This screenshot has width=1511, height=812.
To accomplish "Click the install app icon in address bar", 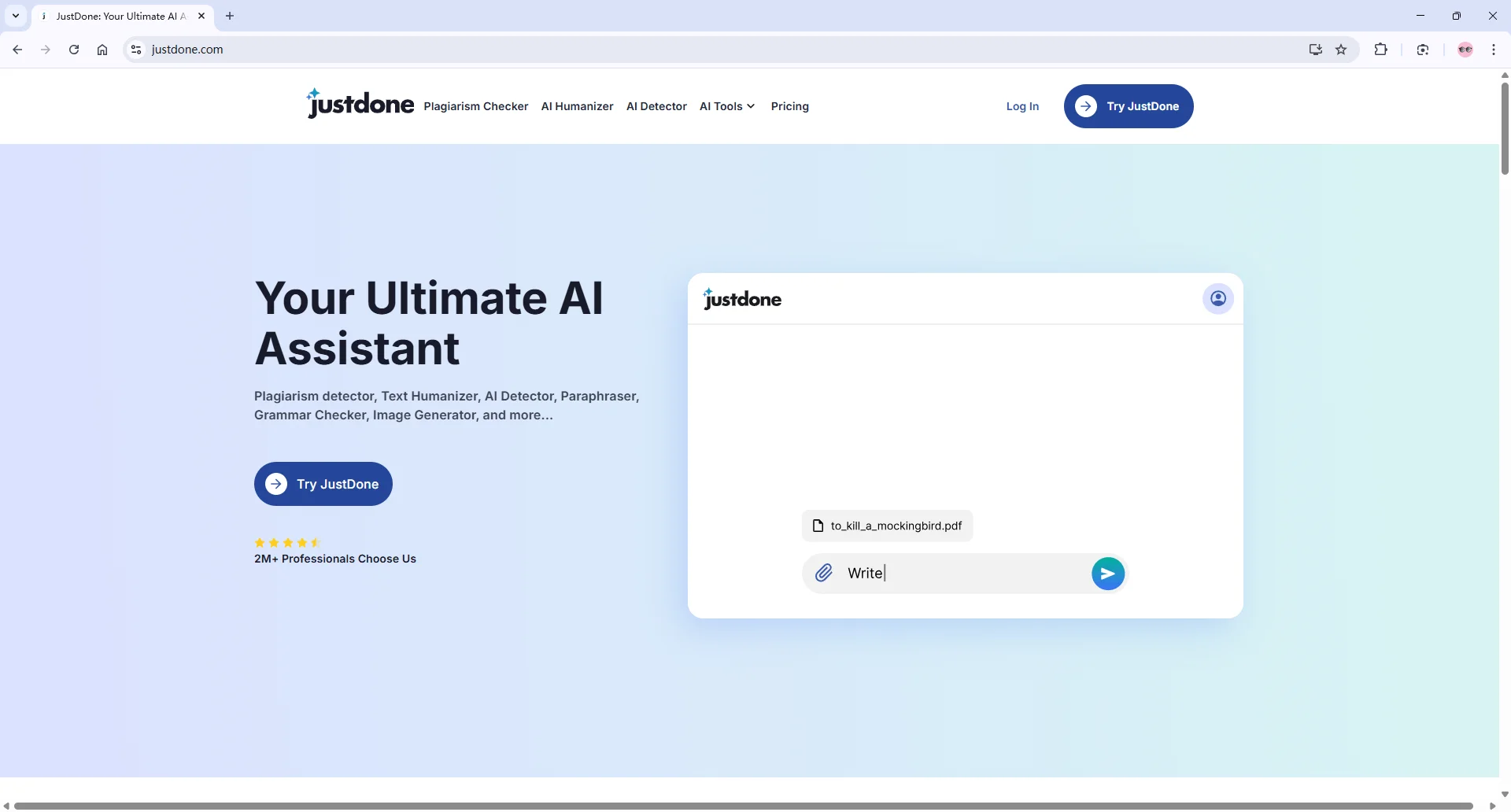I will tap(1315, 50).
